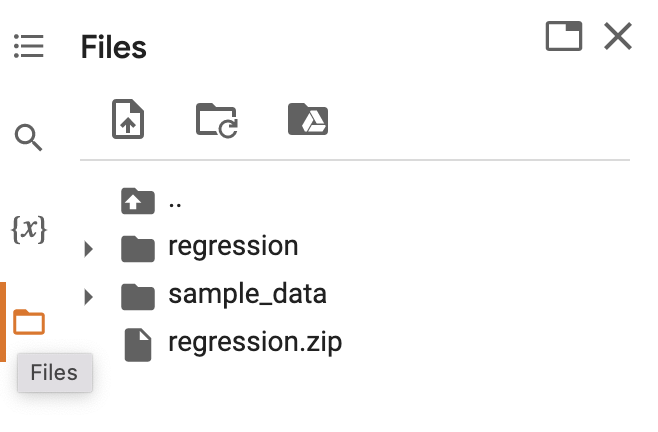658x432 pixels.
Task: Open the Search panel icon
Action: click(x=28, y=137)
